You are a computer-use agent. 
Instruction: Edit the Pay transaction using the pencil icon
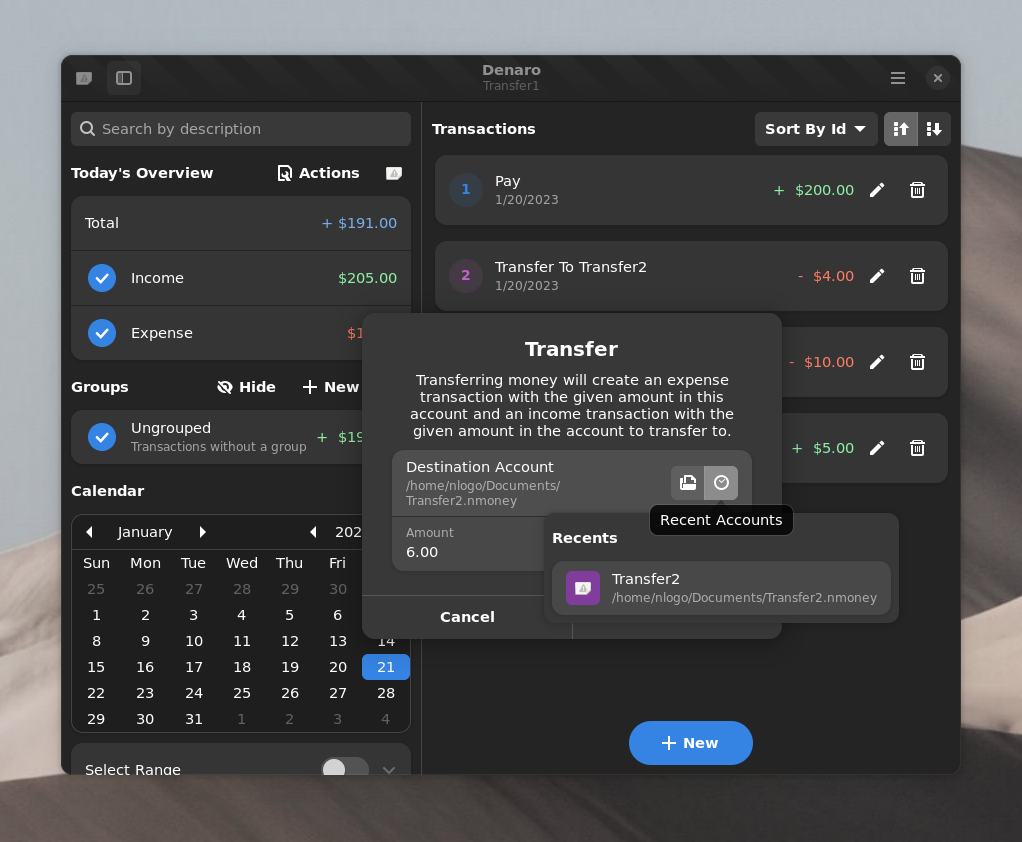point(877,189)
